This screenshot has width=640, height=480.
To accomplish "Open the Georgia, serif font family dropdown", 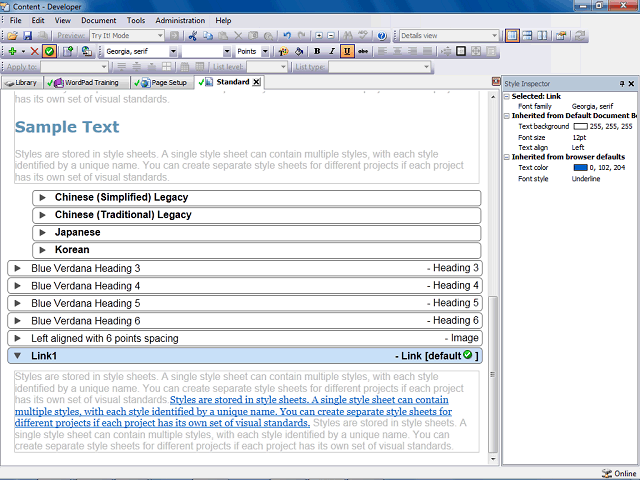I will coord(173,51).
